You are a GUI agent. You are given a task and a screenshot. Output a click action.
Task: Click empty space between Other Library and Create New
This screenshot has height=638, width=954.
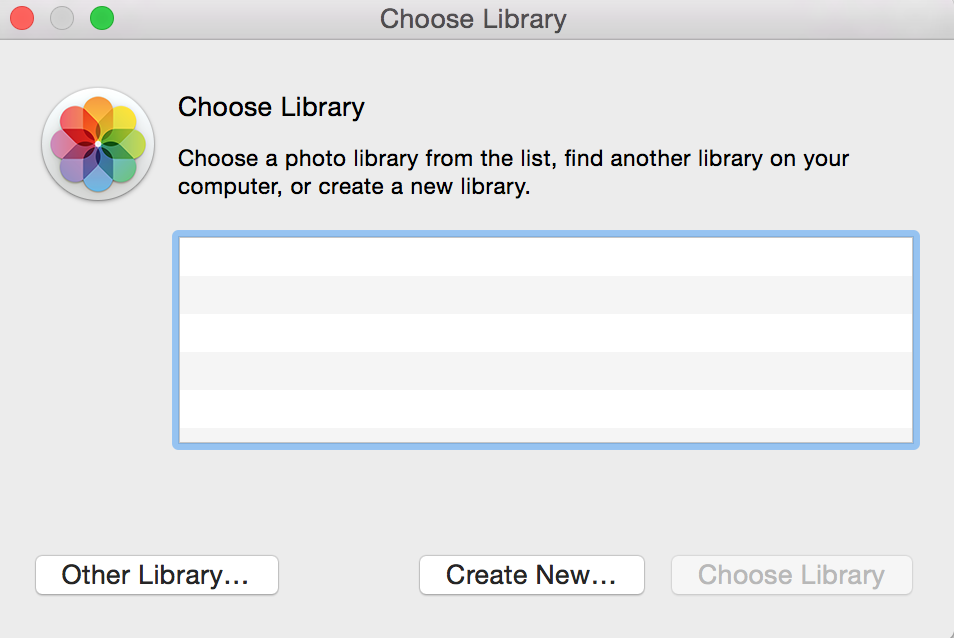[348, 575]
